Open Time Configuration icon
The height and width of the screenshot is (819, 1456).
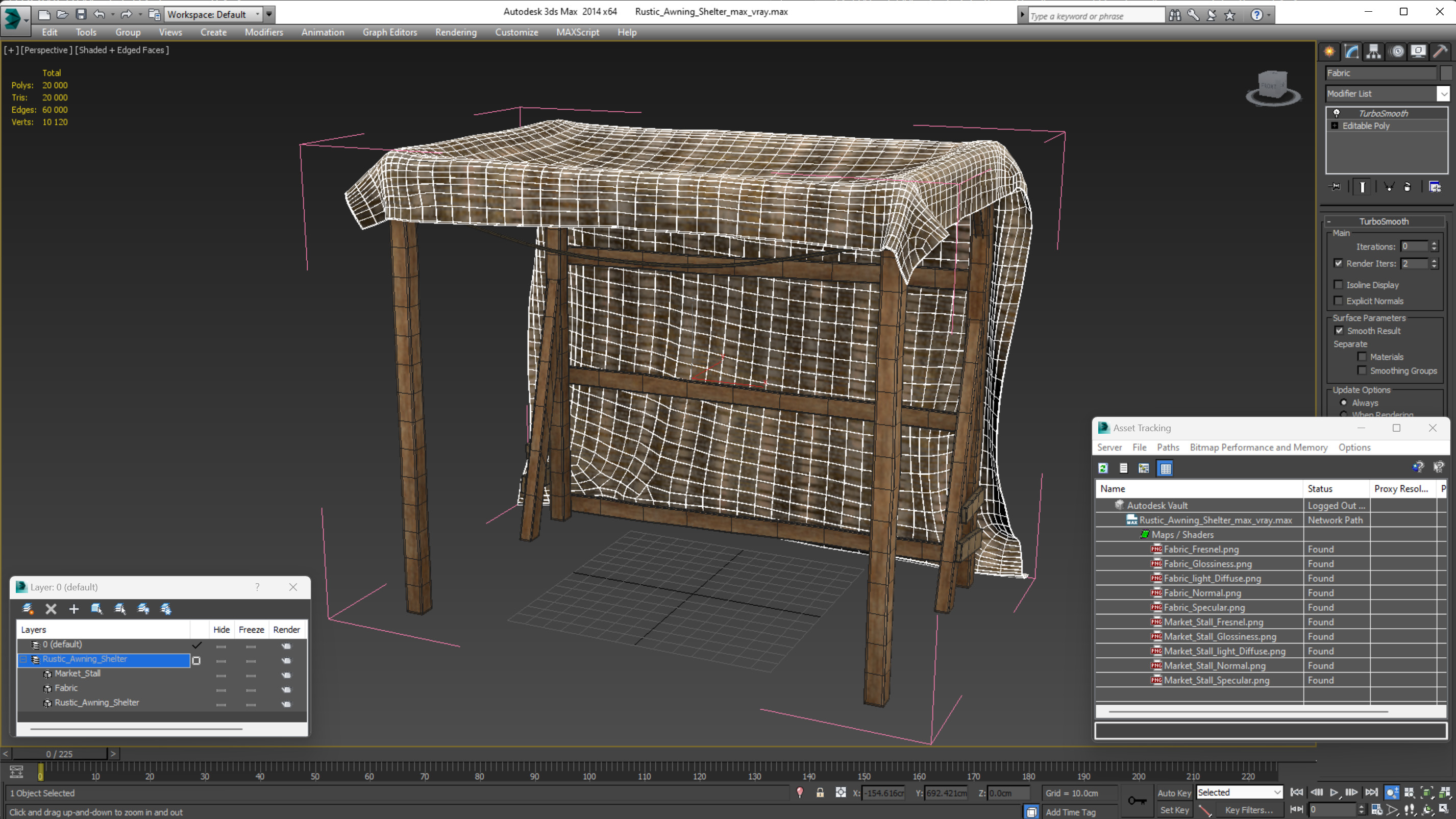(x=1376, y=809)
